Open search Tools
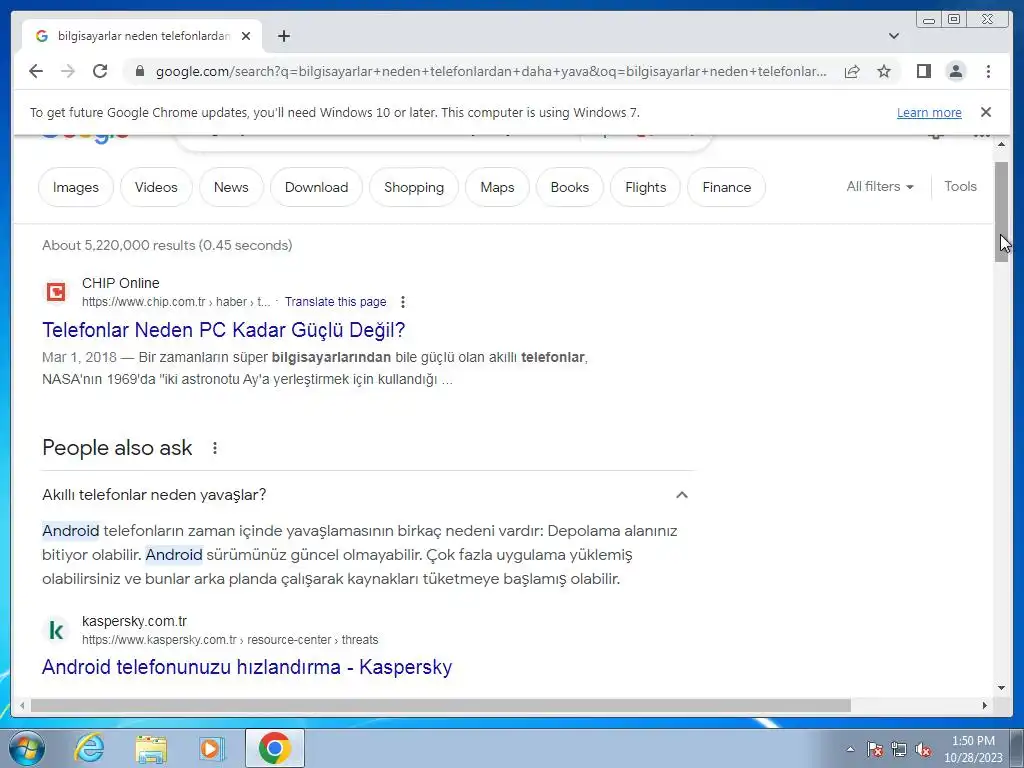The width and height of the screenshot is (1024, 768). (x=960, y=187)
